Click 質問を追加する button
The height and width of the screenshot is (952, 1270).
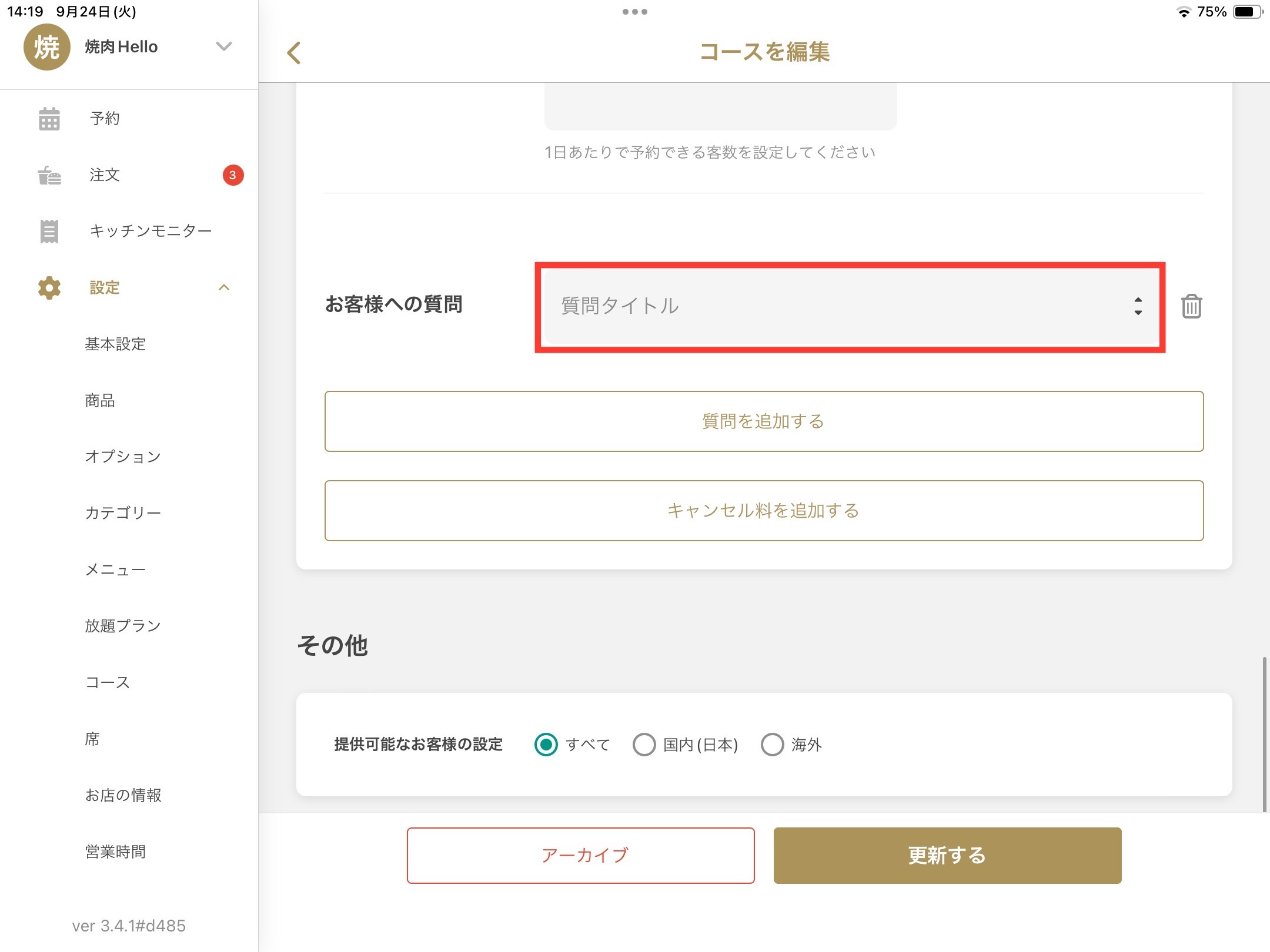click(x=764, y=421)
